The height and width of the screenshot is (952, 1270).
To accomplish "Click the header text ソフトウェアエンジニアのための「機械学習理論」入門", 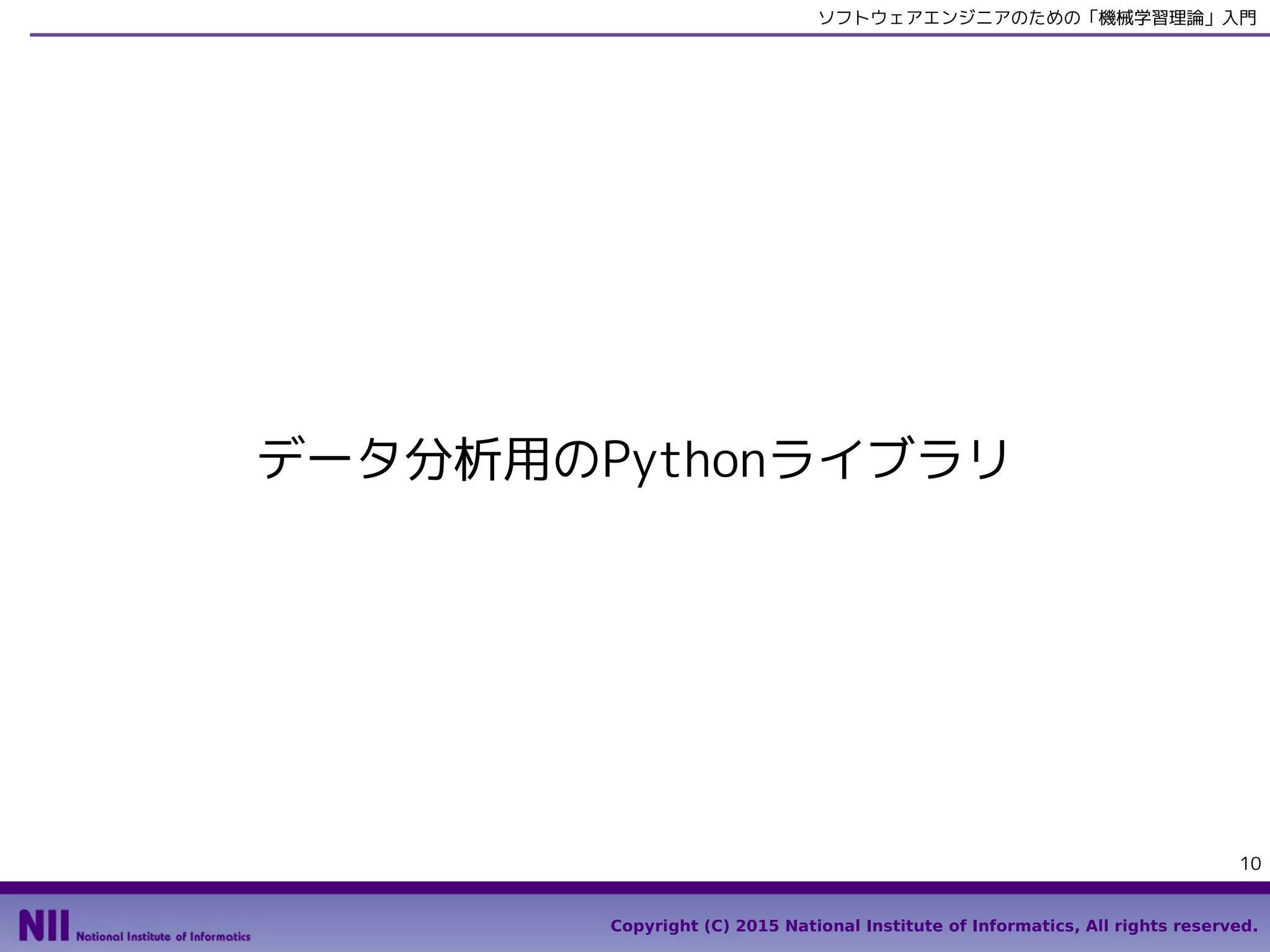I will pos(1037,17).
